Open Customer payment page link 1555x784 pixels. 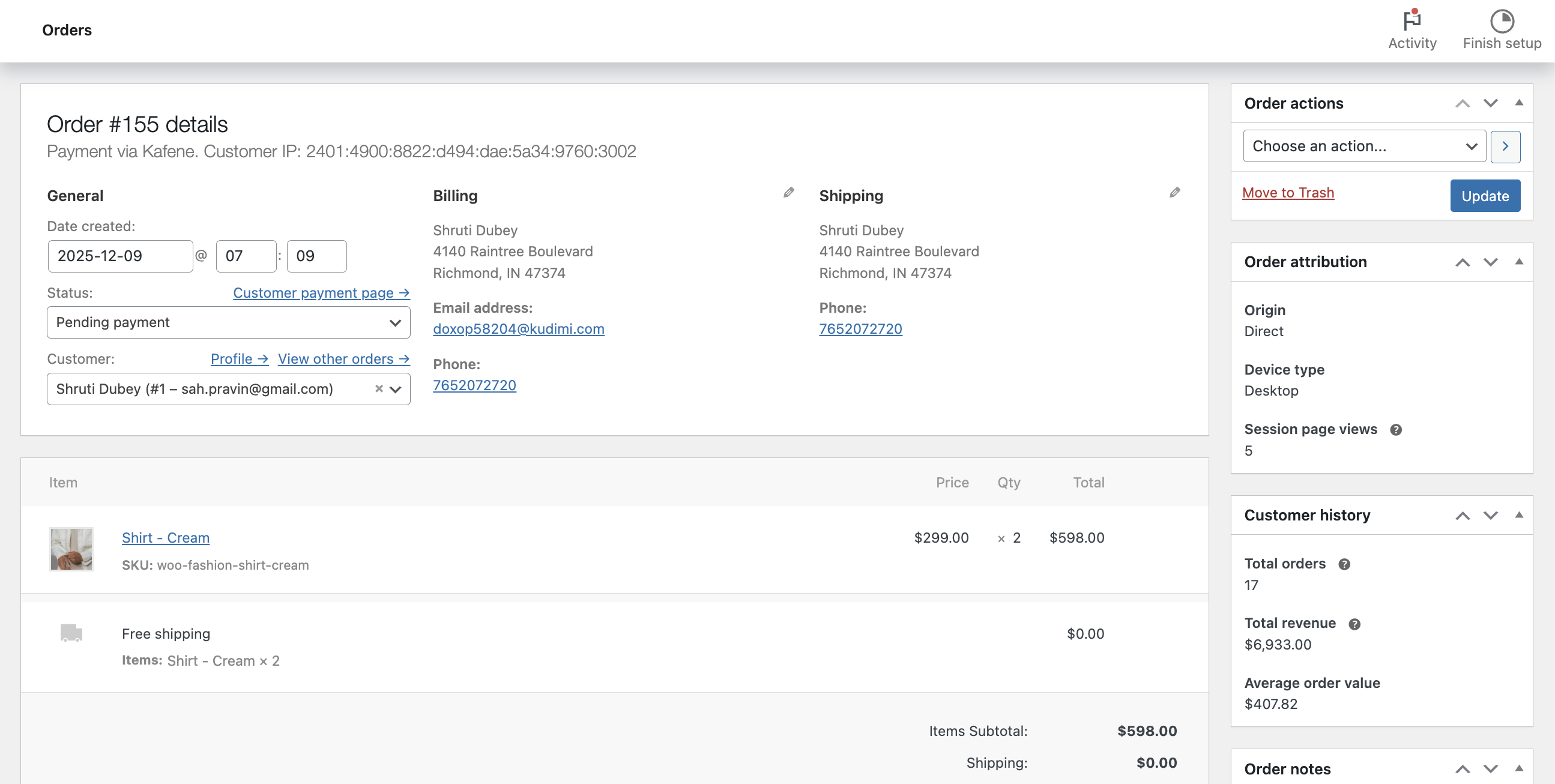tap(321, 293)
